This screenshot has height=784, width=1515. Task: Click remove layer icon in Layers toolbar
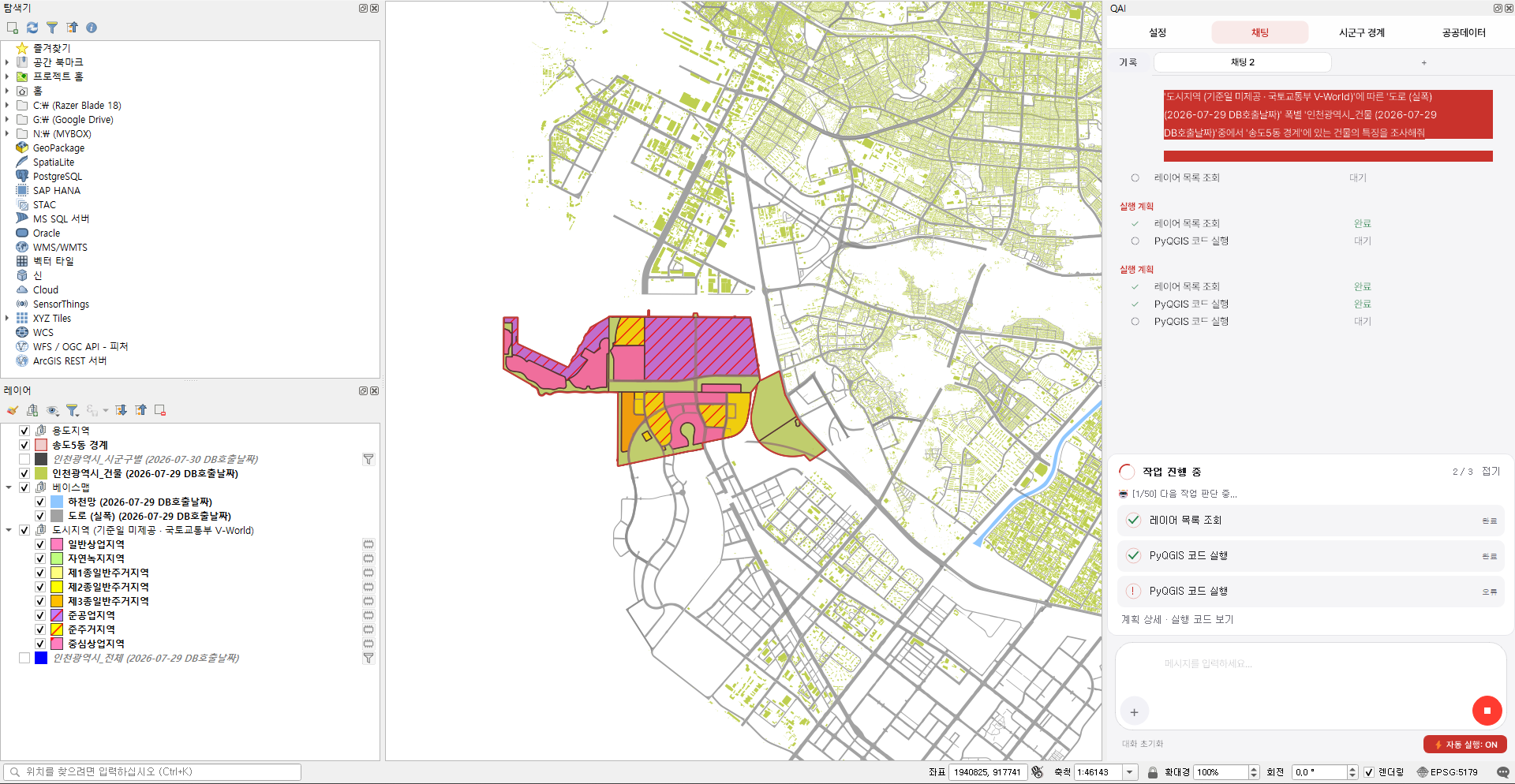point(160,410)
